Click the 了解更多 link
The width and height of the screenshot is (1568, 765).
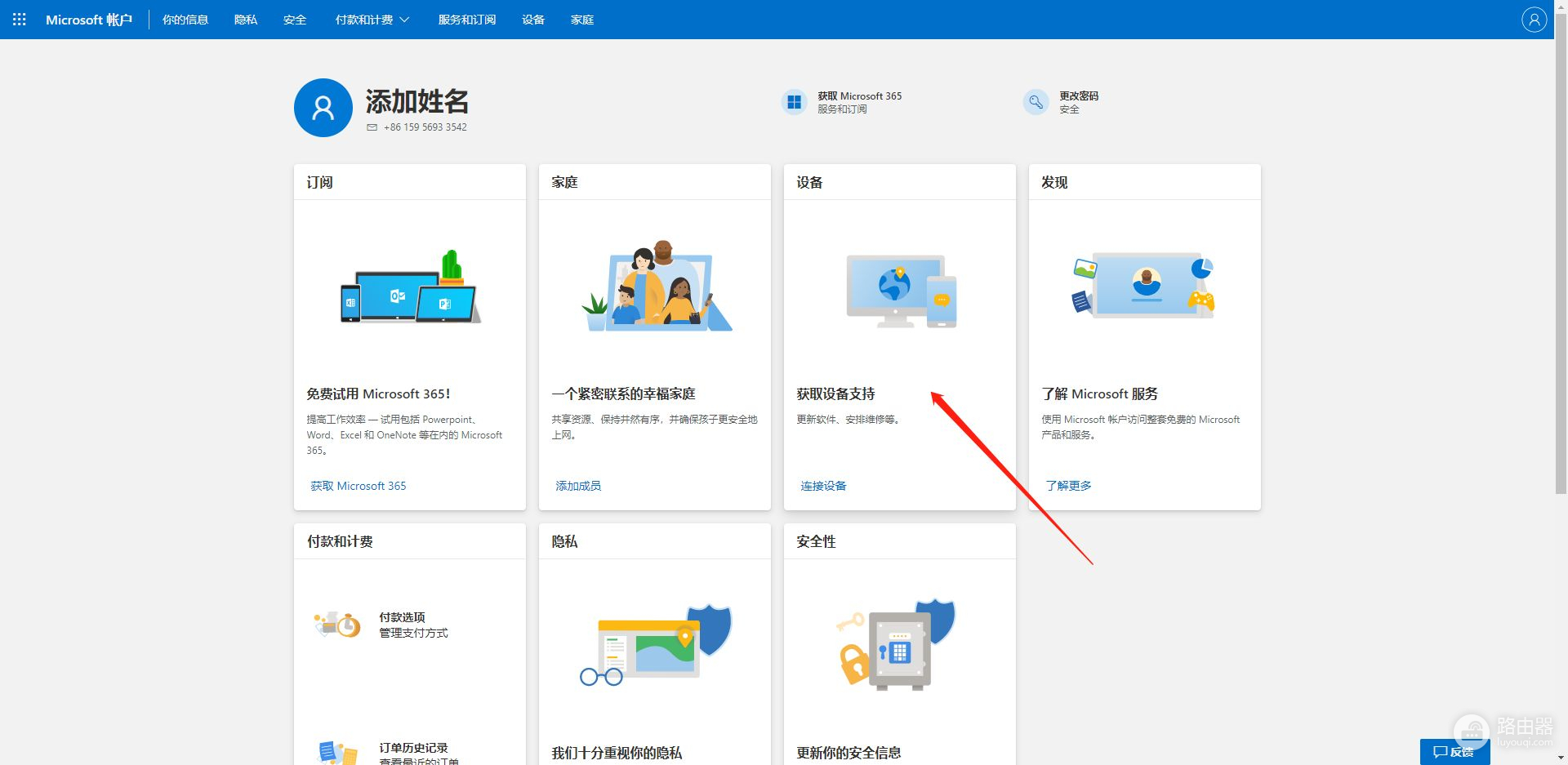click(1068, 486)
